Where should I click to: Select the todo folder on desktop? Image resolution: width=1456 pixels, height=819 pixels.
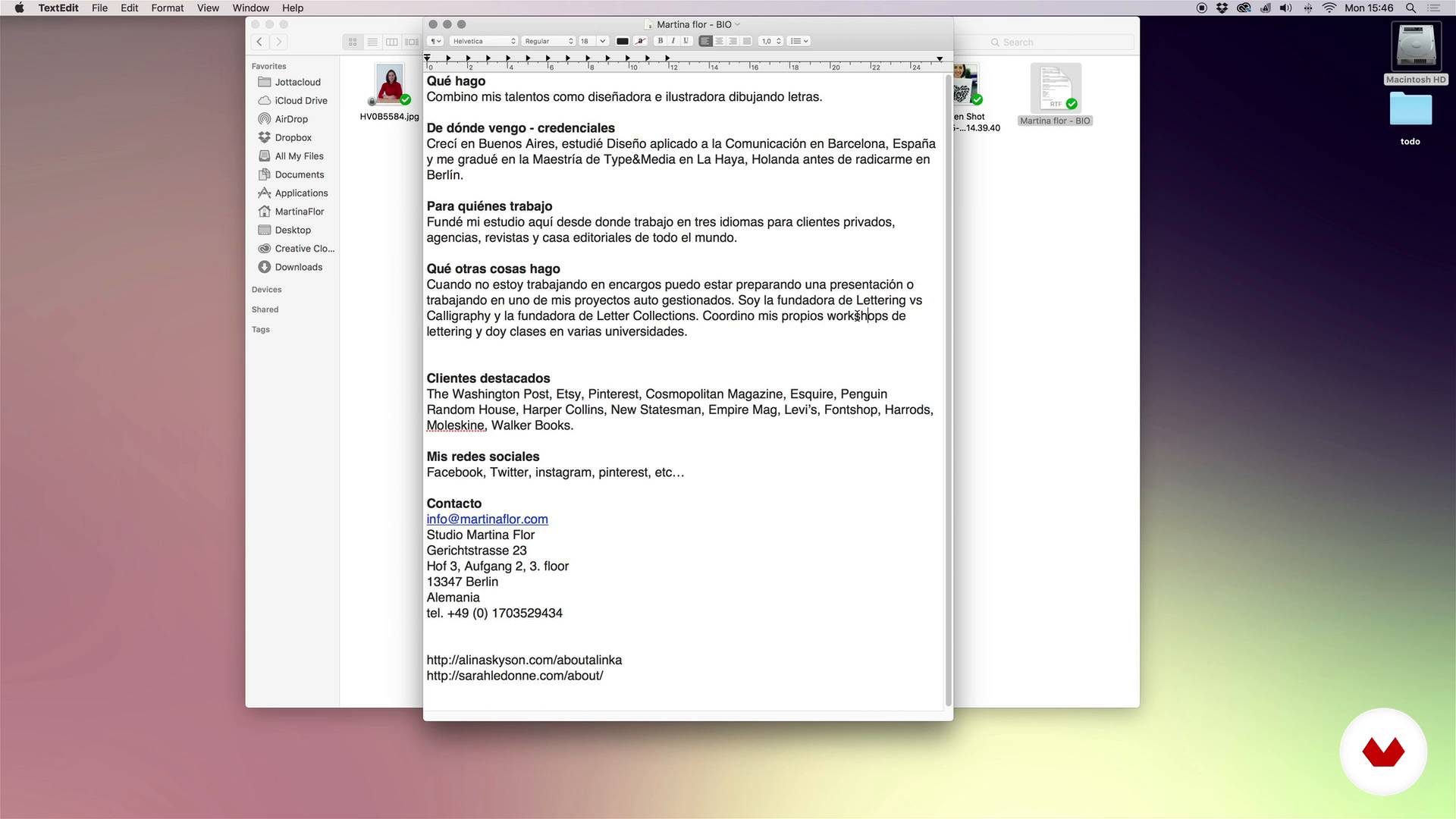(1410, 110)
